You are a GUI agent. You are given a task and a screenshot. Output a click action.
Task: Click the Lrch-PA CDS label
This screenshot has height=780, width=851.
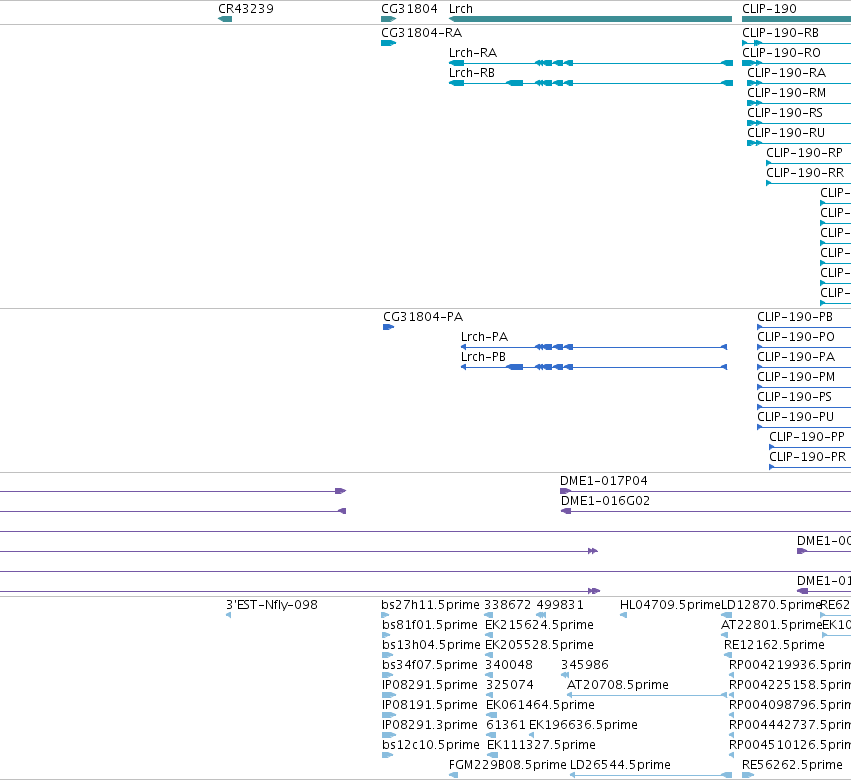(484, 337)
